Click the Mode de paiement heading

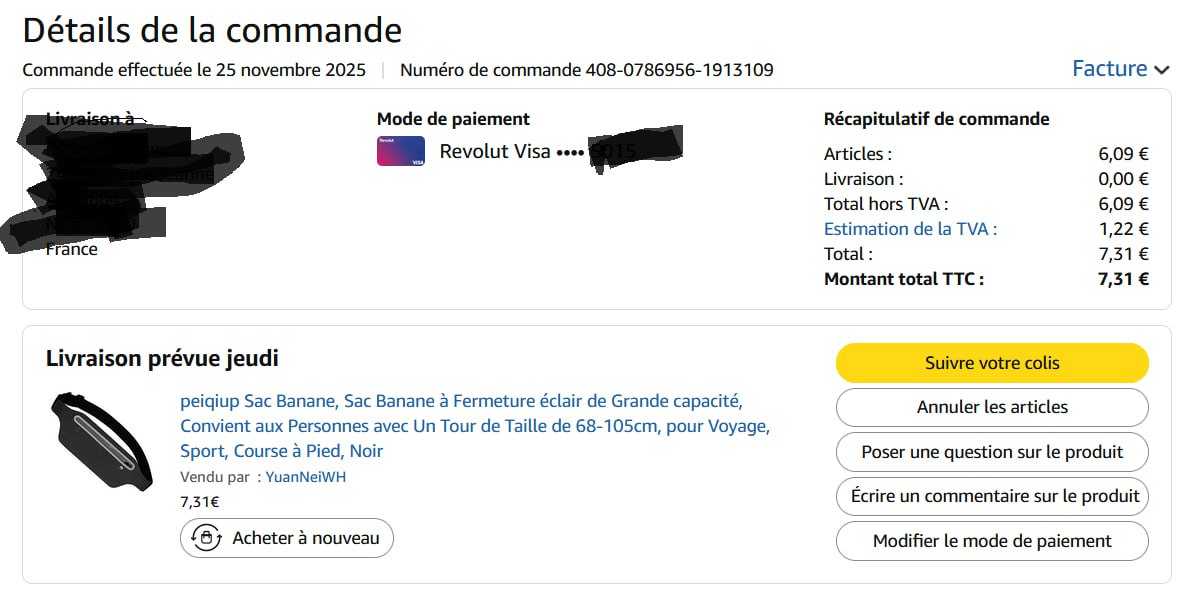[x=453, y=119]
